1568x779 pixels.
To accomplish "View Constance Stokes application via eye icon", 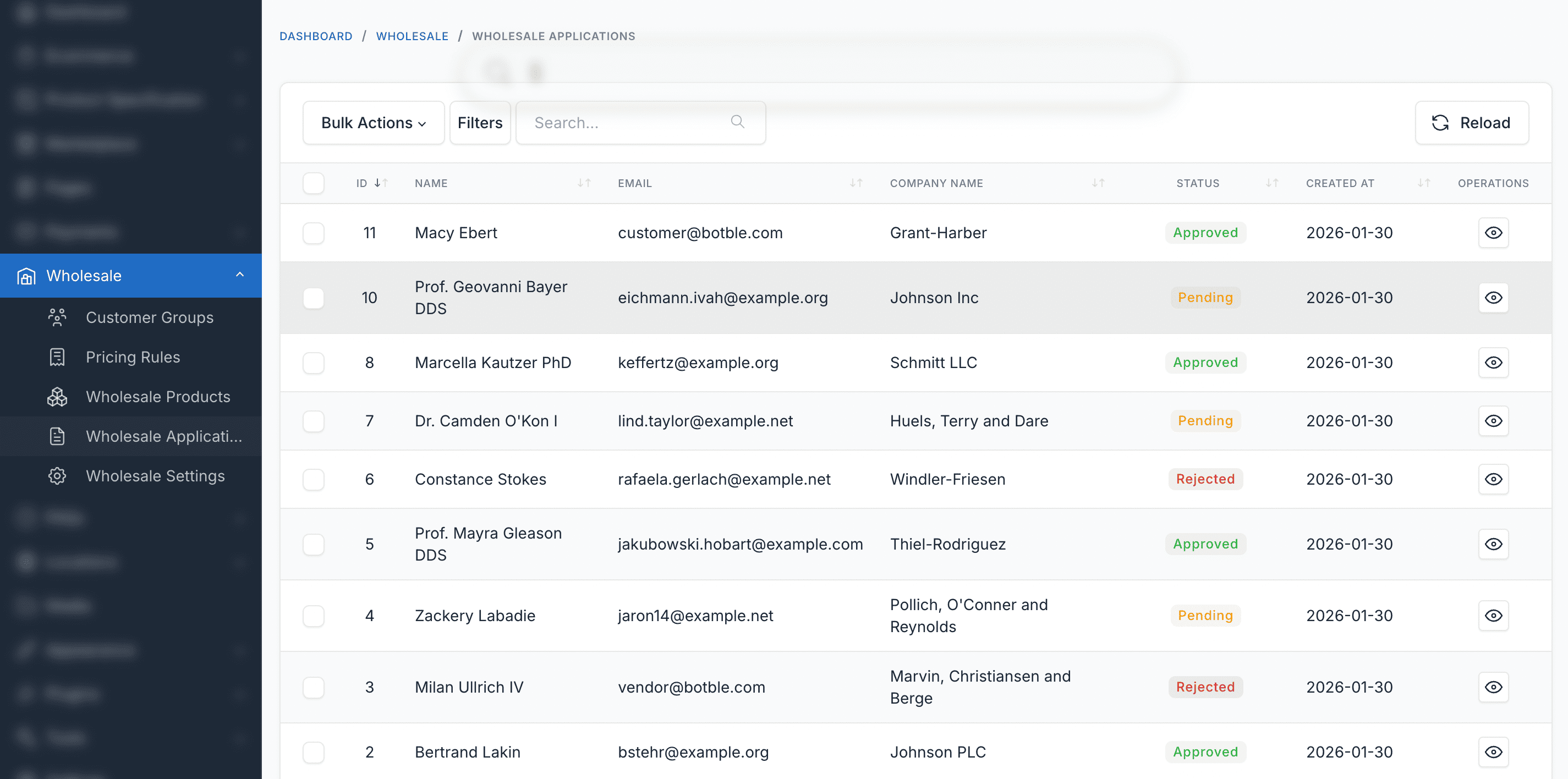I will coord(1493,480).
